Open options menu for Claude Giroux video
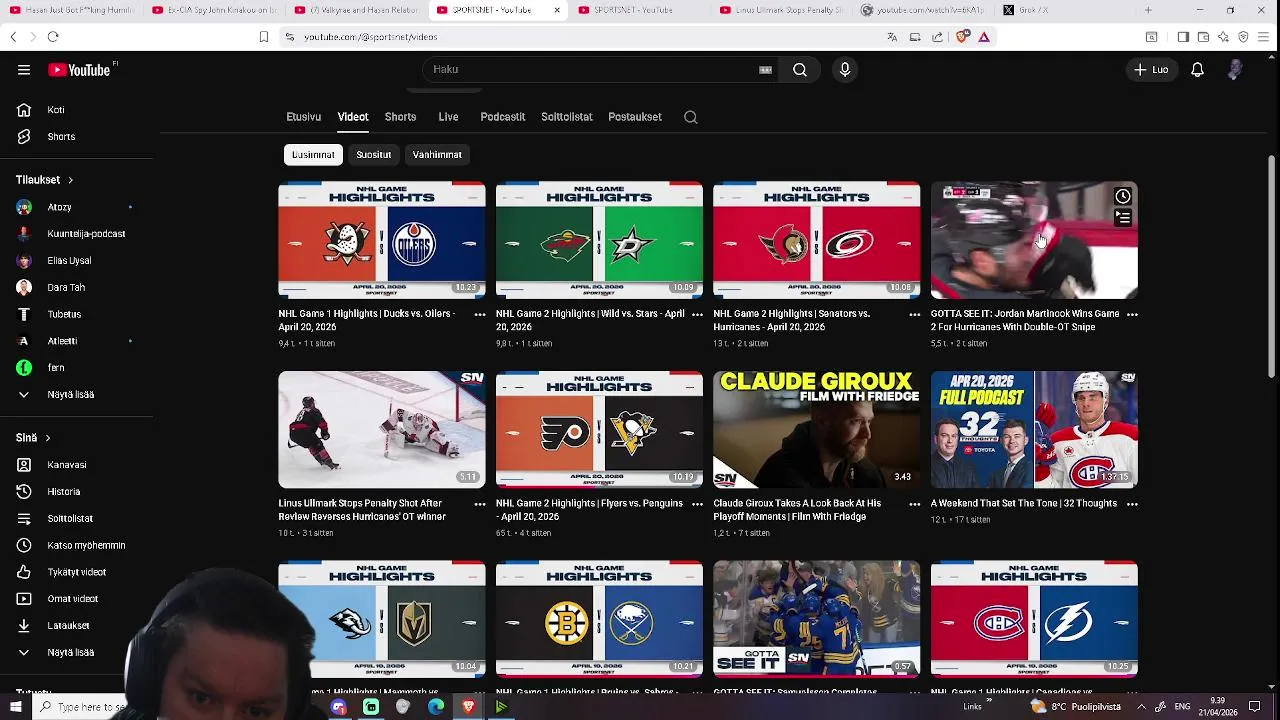Screen dimensions: 1280x720 click(x=914, y=504)
